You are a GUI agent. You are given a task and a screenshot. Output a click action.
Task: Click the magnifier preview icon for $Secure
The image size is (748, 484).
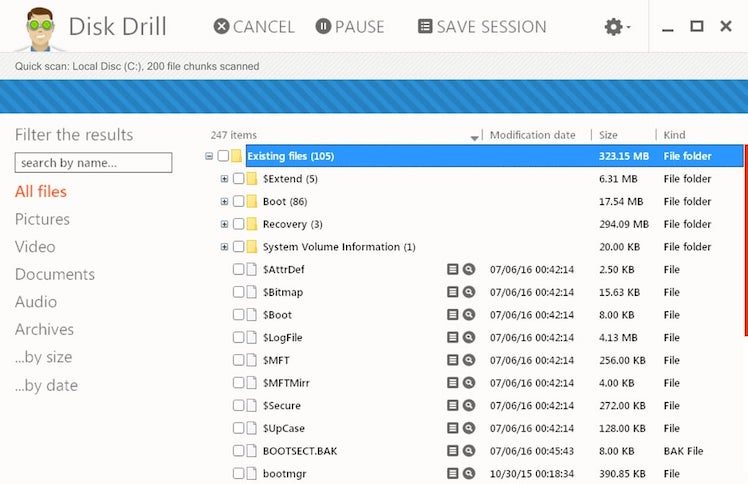[x=468, y=406]
